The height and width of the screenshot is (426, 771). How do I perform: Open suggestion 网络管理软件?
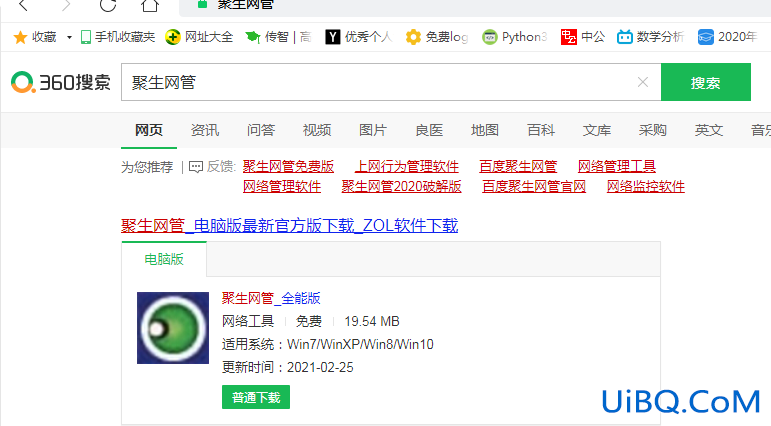pyautogui.click(x=282, y=187)
